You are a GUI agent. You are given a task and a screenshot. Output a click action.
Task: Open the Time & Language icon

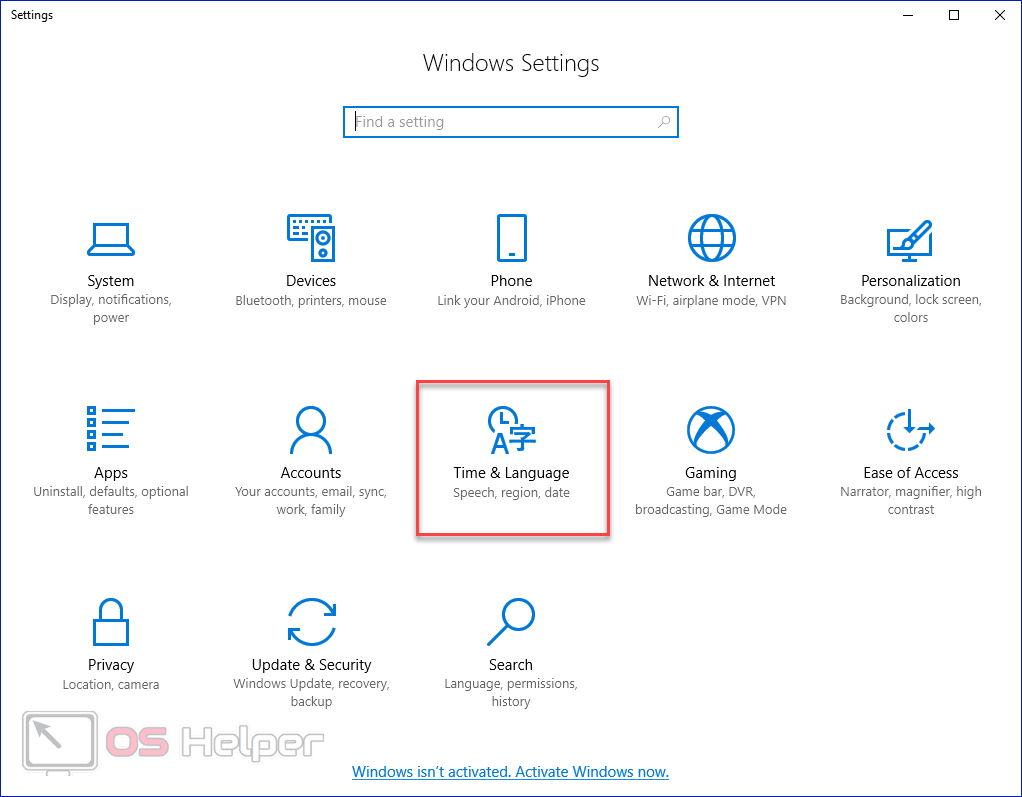[511, 430]
